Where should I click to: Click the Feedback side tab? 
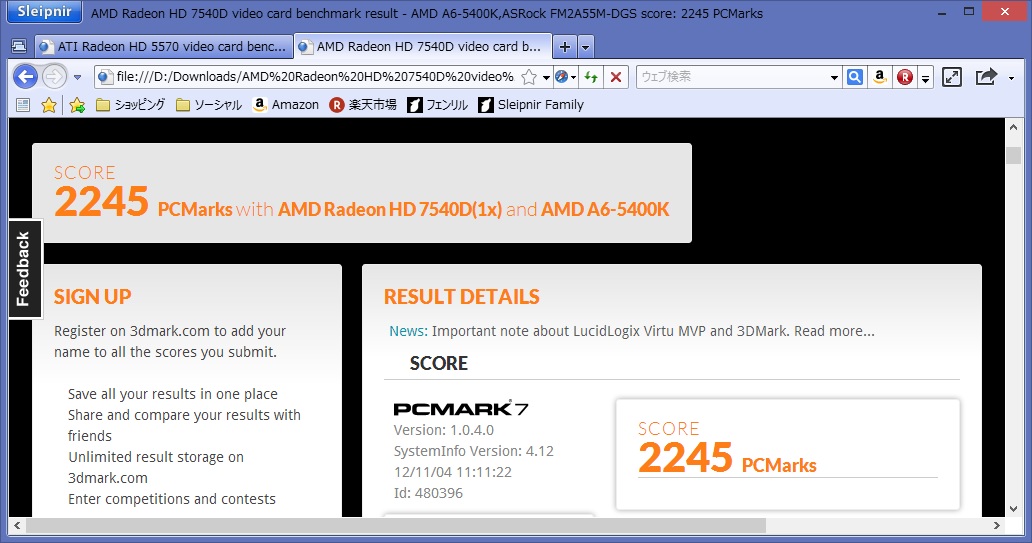pos(24,269)
